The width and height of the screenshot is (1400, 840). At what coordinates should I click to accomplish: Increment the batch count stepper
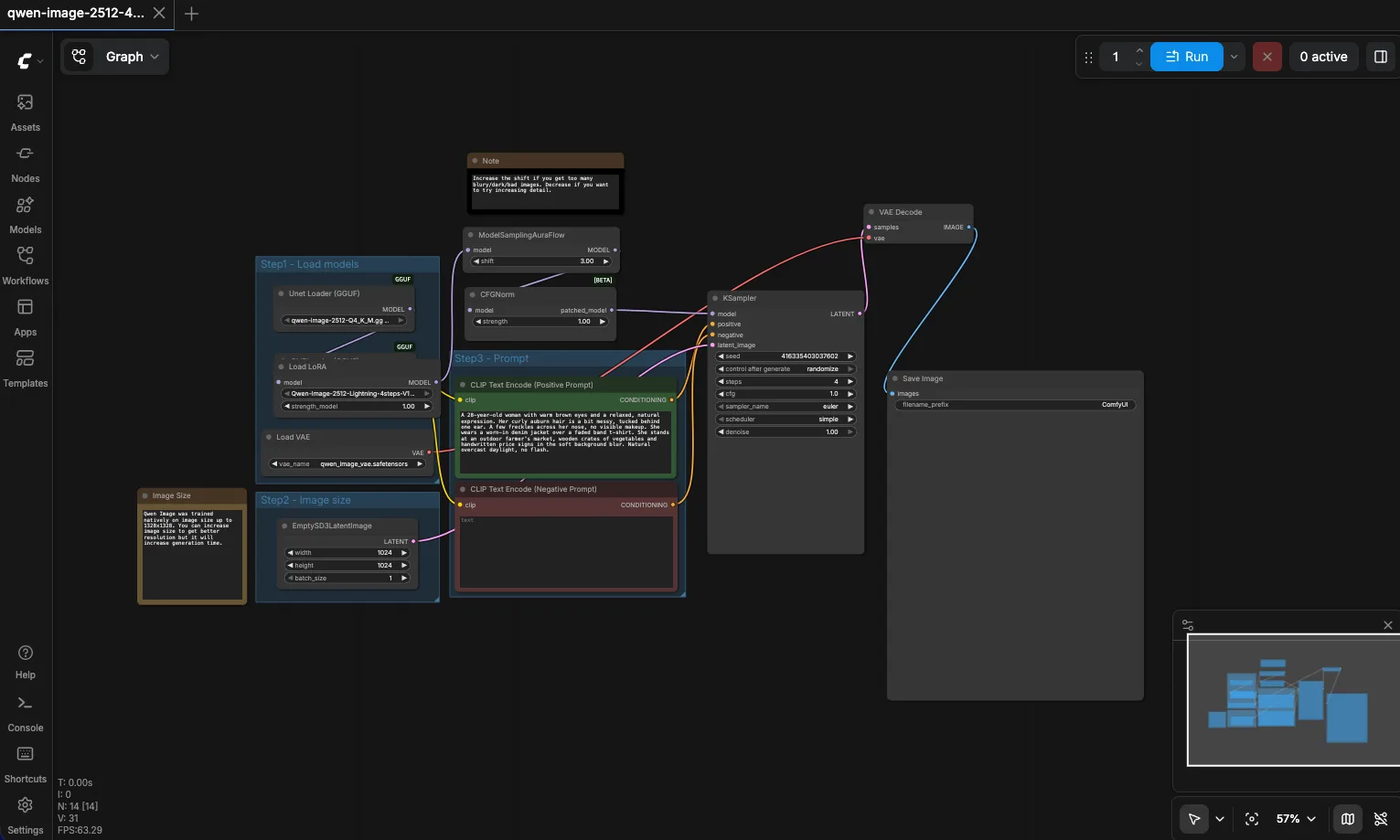pos(1138,50)
